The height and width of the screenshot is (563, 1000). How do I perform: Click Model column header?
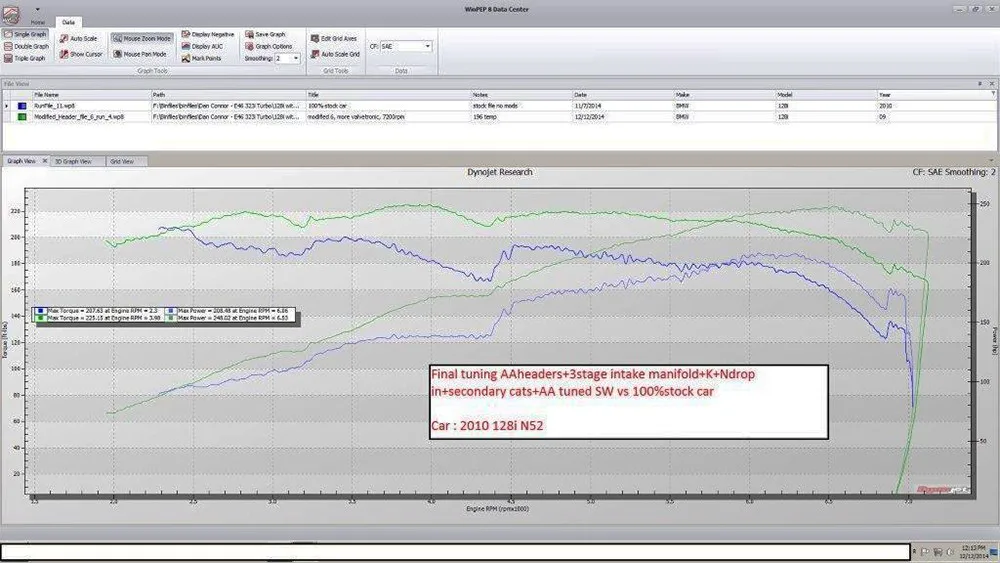pyautogui.click(x=827, y=94)
